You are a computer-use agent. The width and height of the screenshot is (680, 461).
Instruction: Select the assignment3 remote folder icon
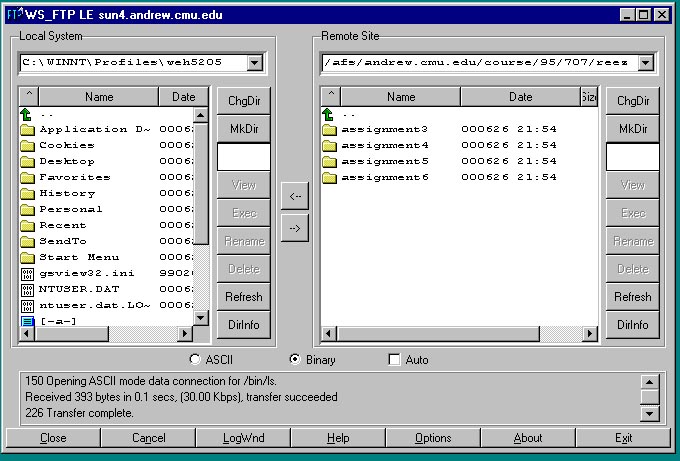point(330,129)
